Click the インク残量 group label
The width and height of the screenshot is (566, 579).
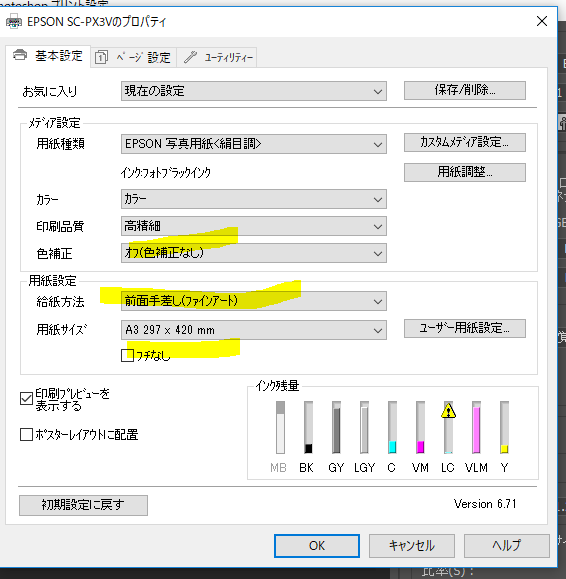[277, 386]
